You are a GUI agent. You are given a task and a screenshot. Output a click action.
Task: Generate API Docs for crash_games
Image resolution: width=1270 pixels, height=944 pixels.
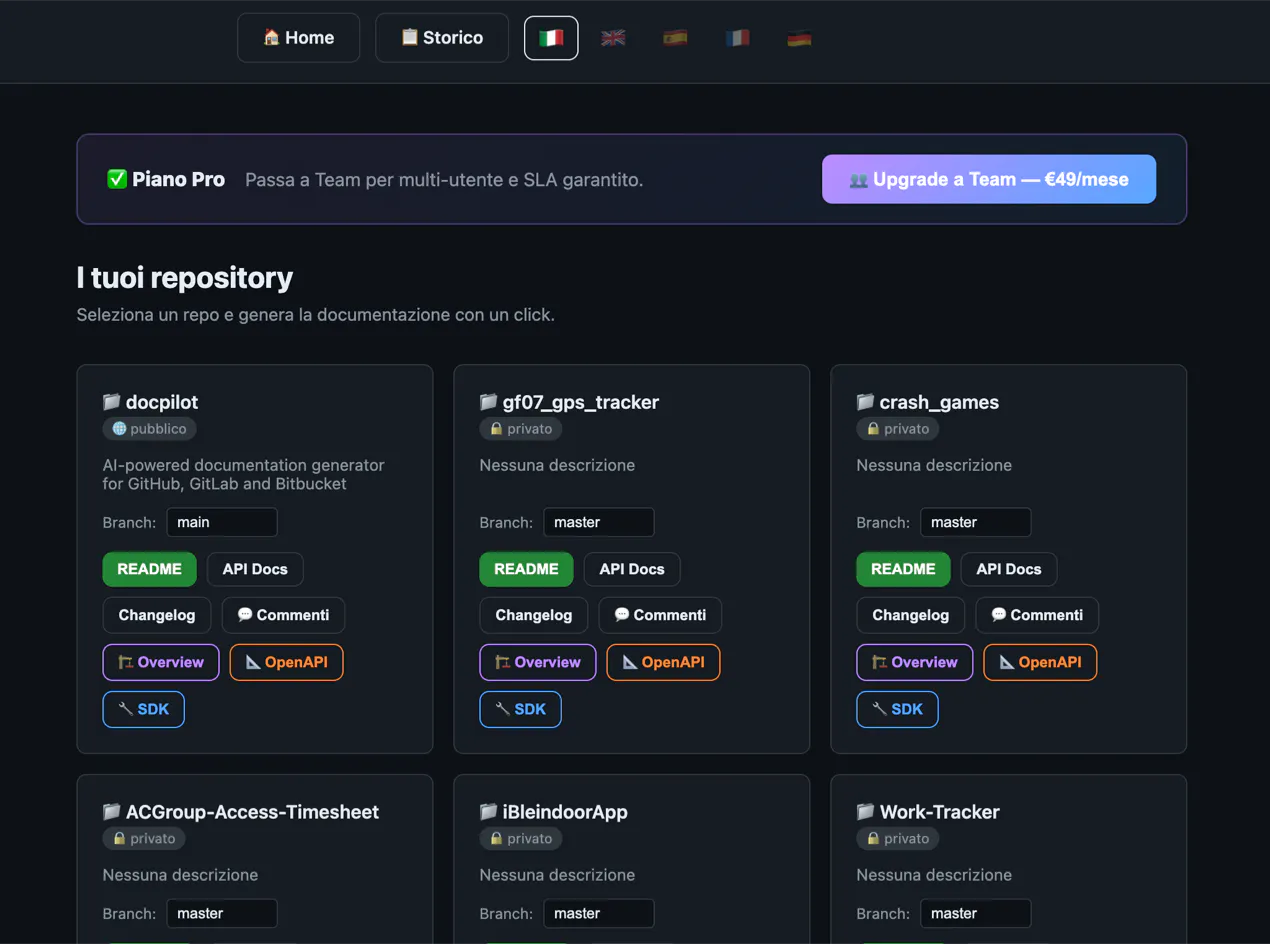pos(1009,569)
